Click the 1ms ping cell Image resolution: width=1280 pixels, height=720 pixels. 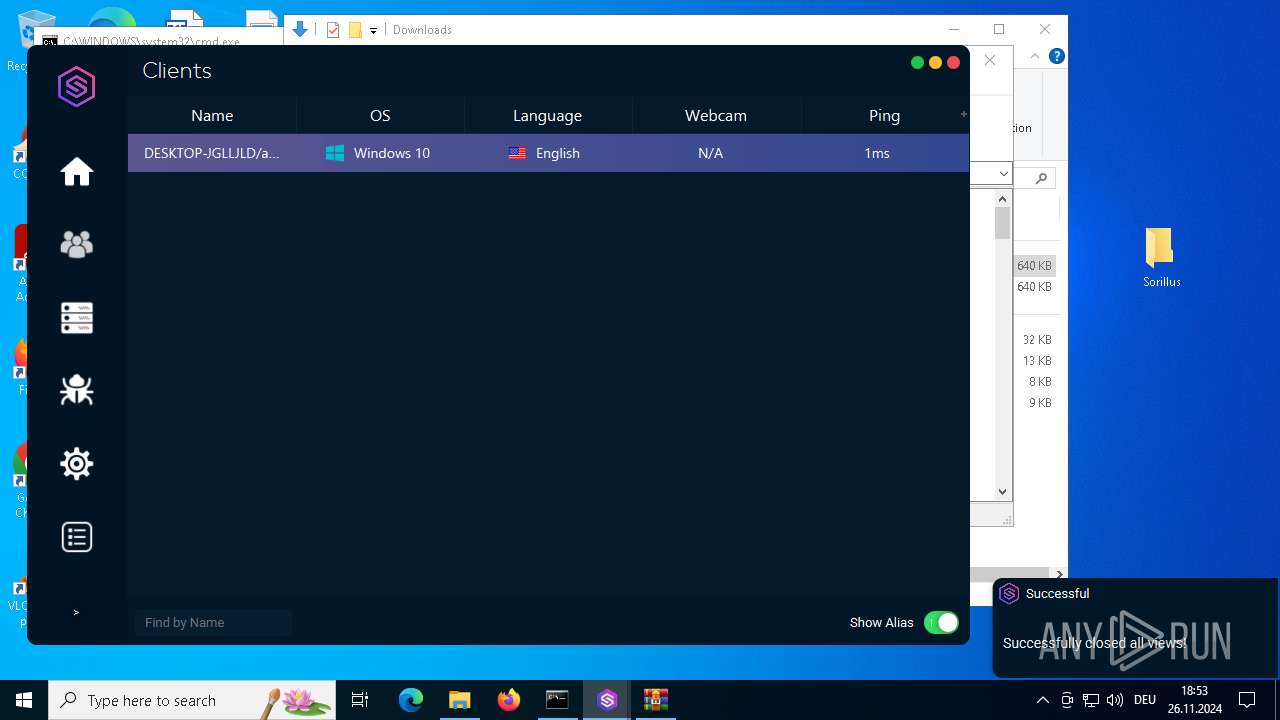(877, 153)
